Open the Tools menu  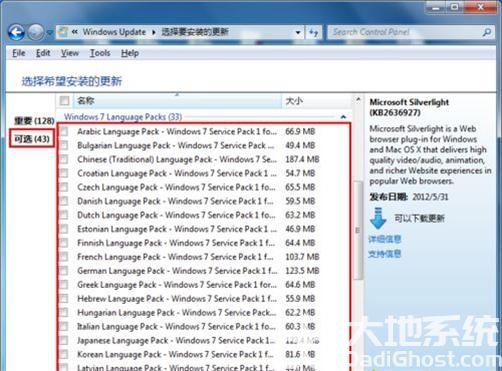click(100, 53)
